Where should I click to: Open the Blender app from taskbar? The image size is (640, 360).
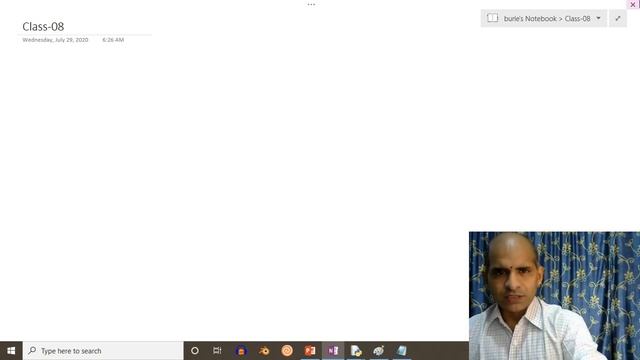point(264,351)
